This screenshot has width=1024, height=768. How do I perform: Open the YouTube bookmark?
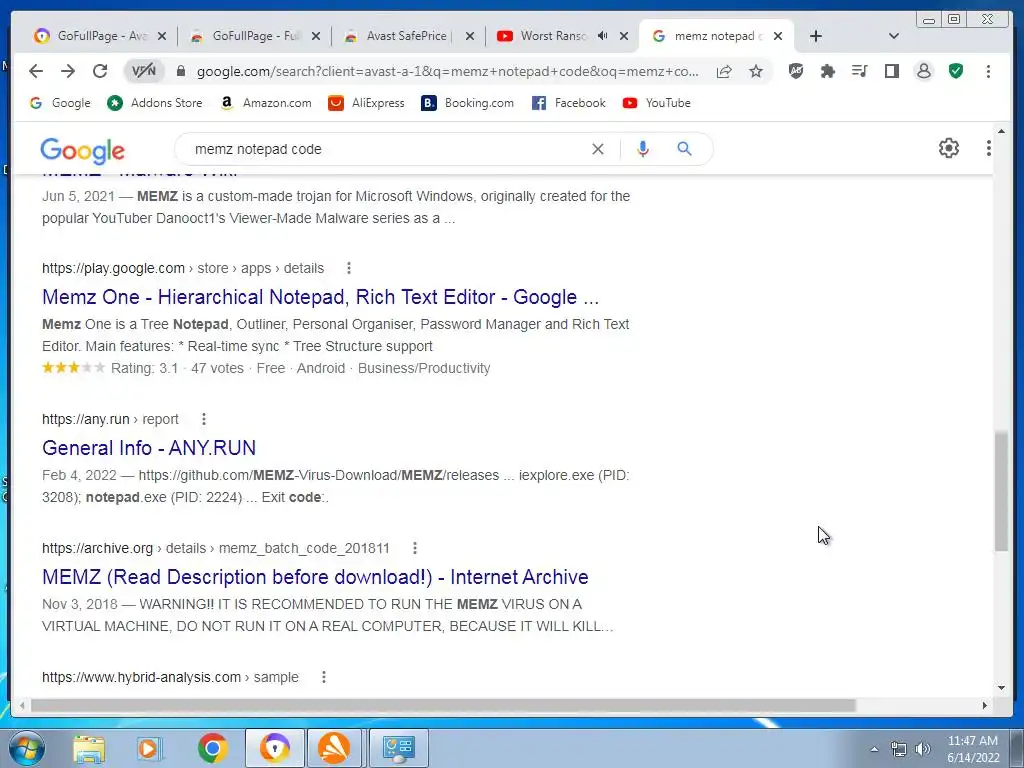[x=657, y=103]
